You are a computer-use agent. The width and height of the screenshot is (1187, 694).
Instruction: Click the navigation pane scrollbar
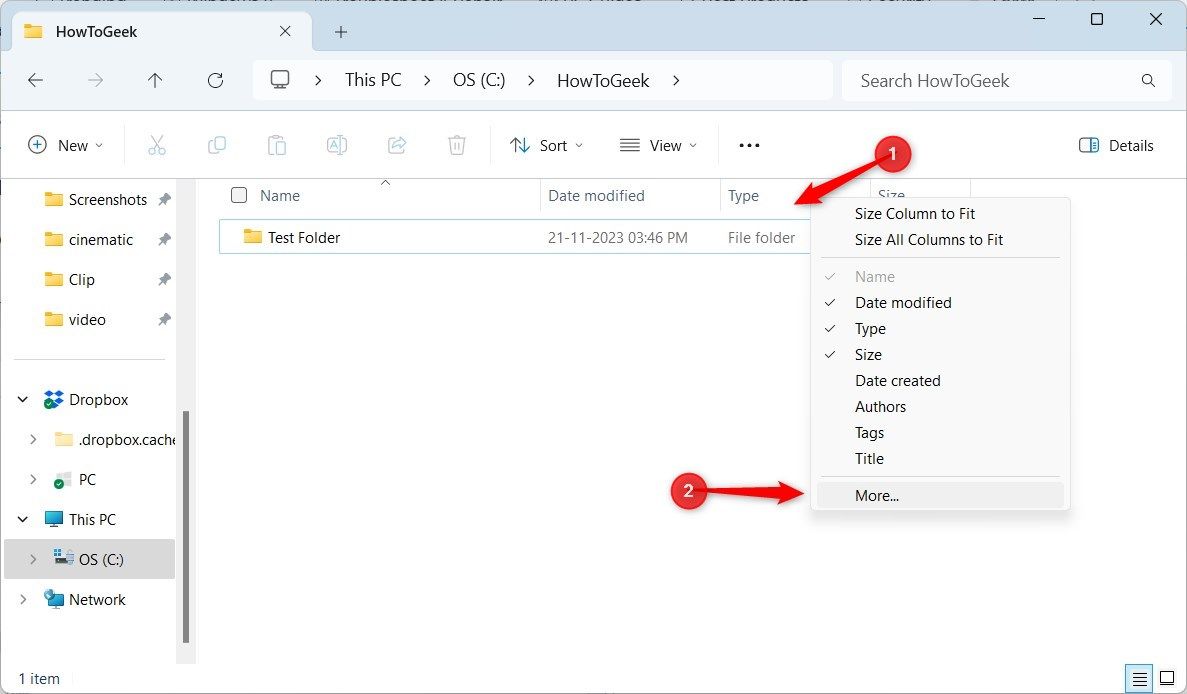tap(186, 526)
